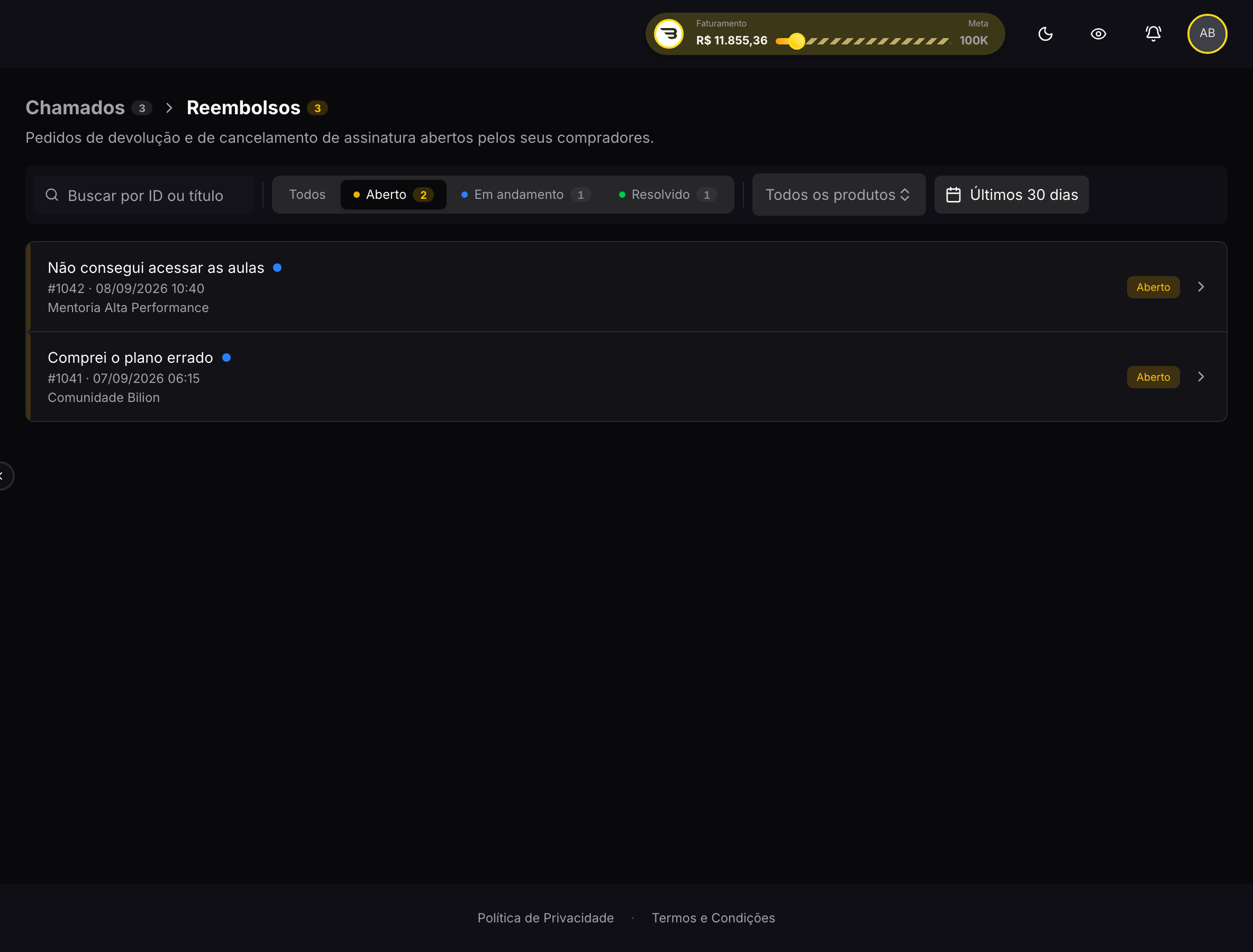Click Mentoria Alta Performance product text
Image resolution: width=1253 pixels, height=952 pixels.
(128, 308)
